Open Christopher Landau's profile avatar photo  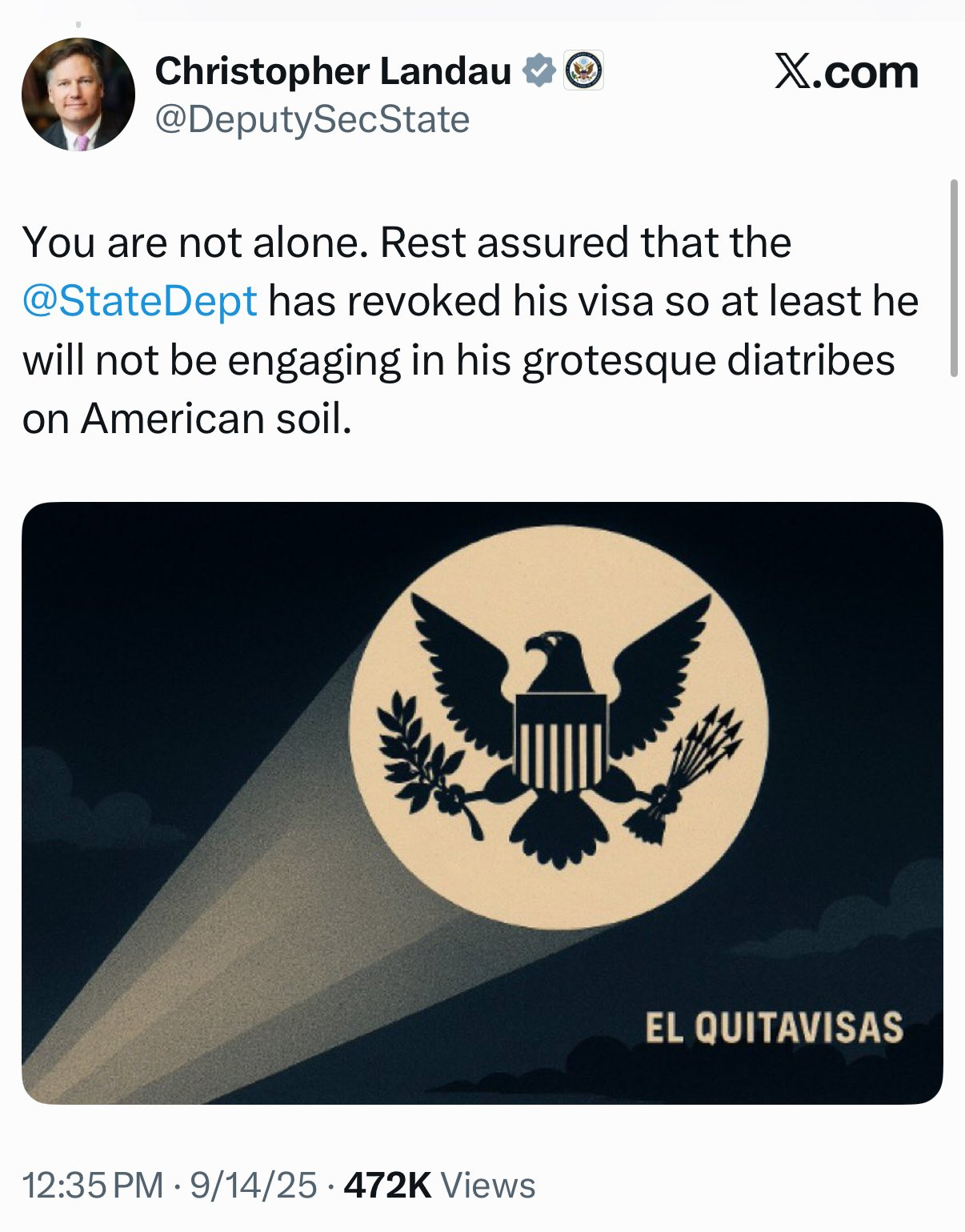pyautogui.click(x=78, y=94)
